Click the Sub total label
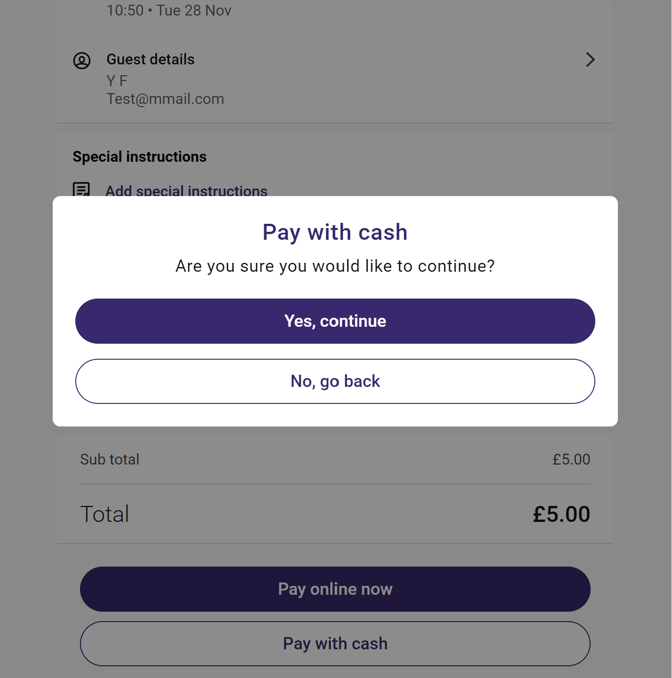672x678 pixels. click(109, 459)
